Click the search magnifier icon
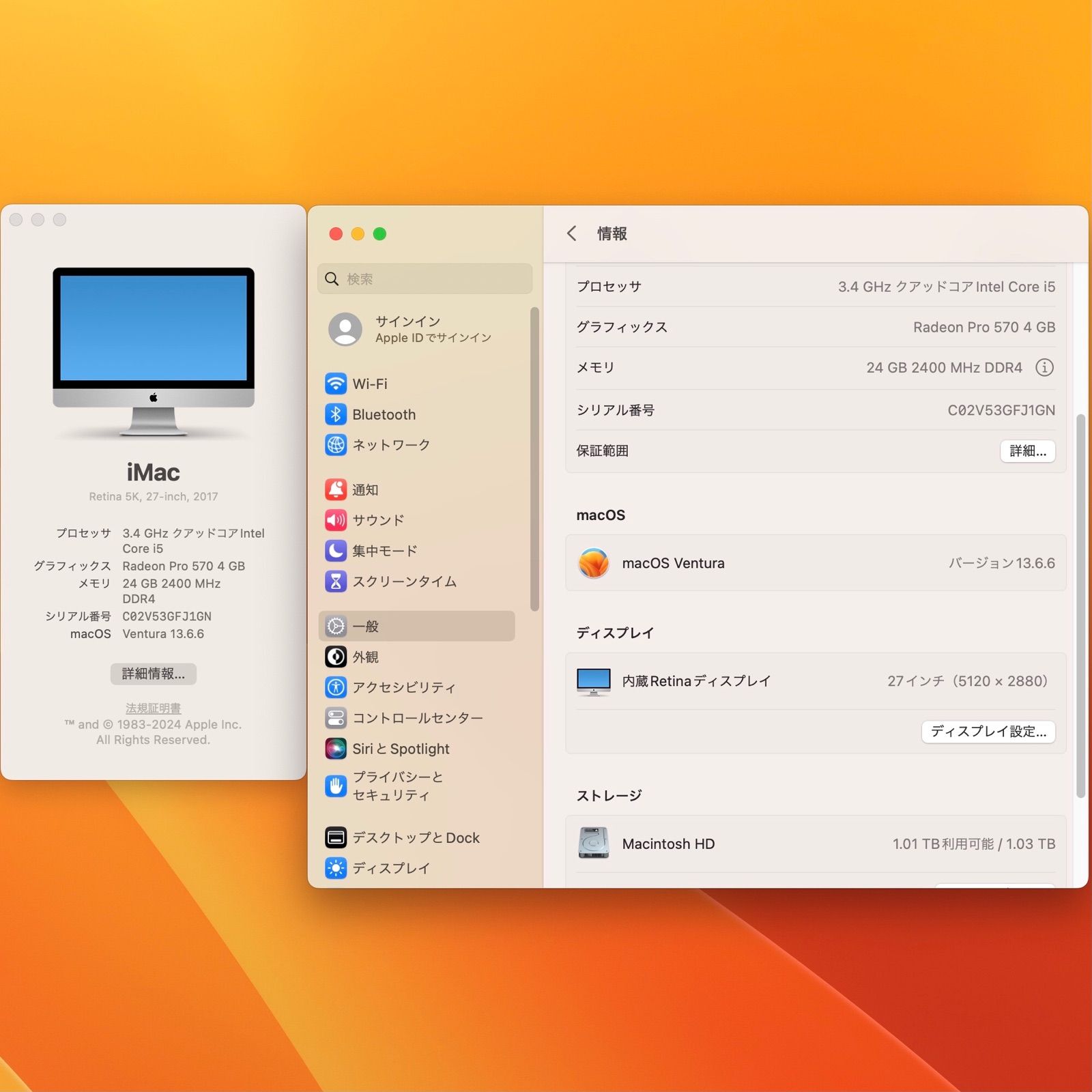1092x1092 pixels. (332, 278)
